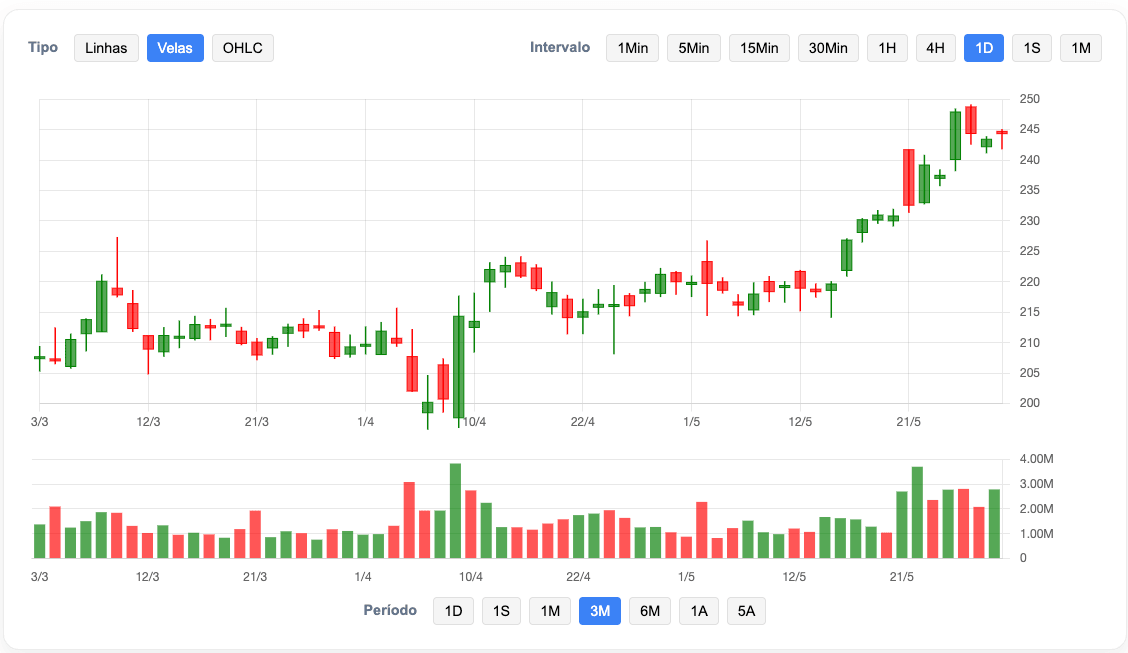Screen dimensions: 1128x653
Task: Click the tallest green volume bar
Action: 455,511
